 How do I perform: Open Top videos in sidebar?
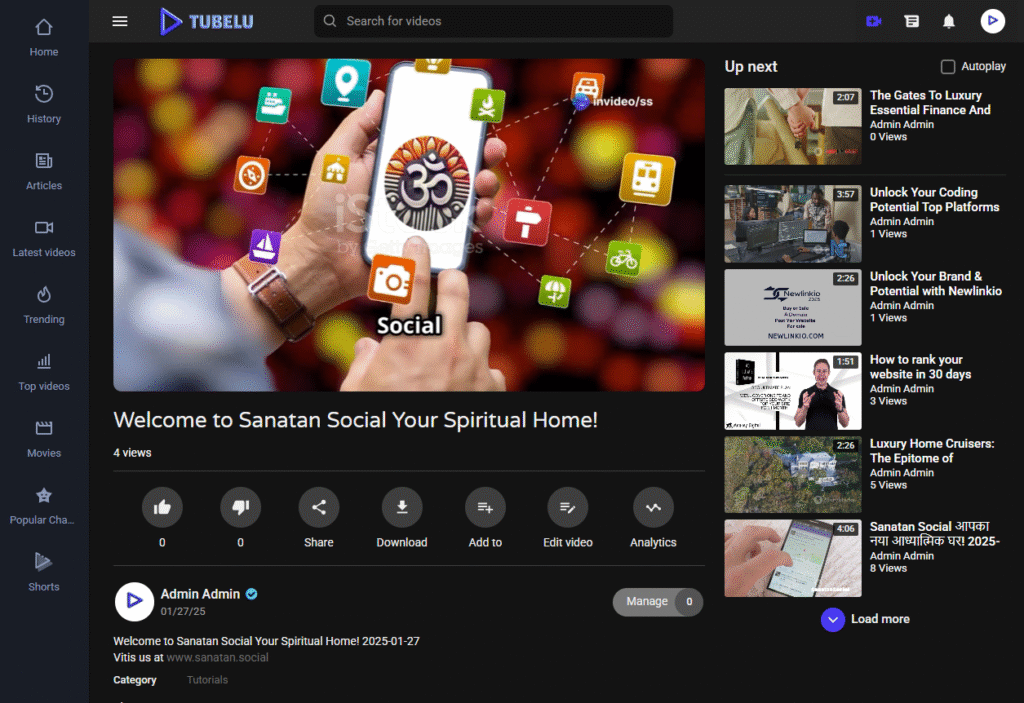click(44, 372)
